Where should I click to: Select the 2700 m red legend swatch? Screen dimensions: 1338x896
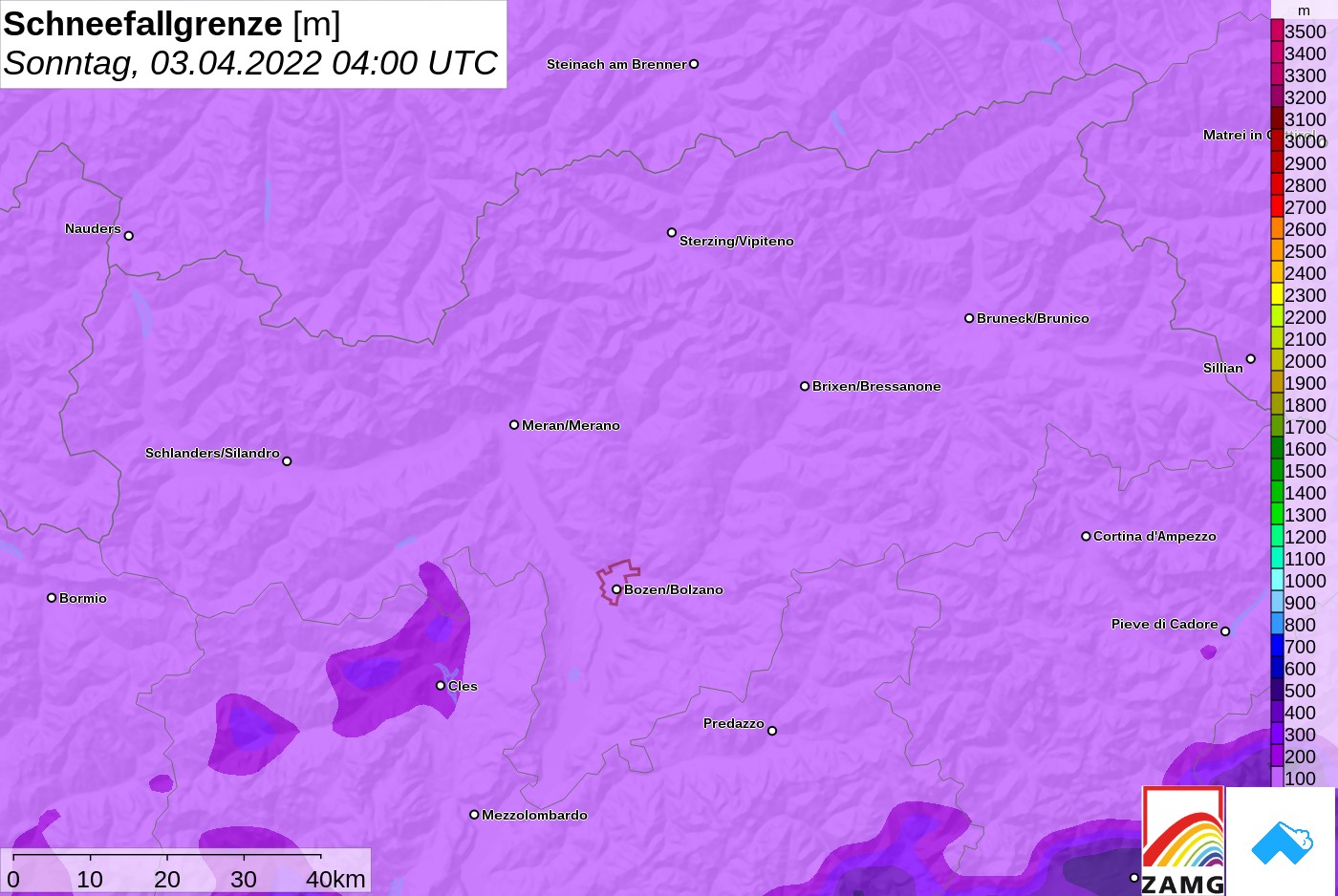(1277, 206)
